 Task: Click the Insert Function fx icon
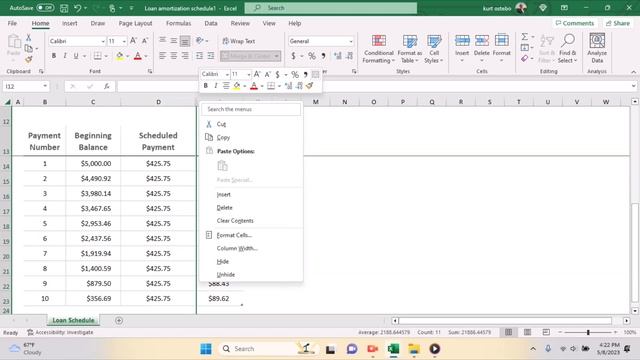(x=107, y=86)
